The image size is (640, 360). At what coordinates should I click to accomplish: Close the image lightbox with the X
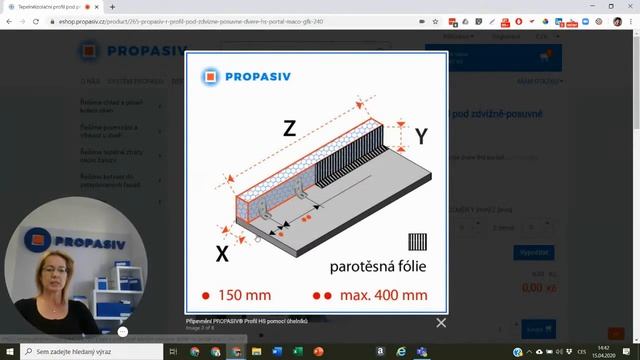click(441, 323)
